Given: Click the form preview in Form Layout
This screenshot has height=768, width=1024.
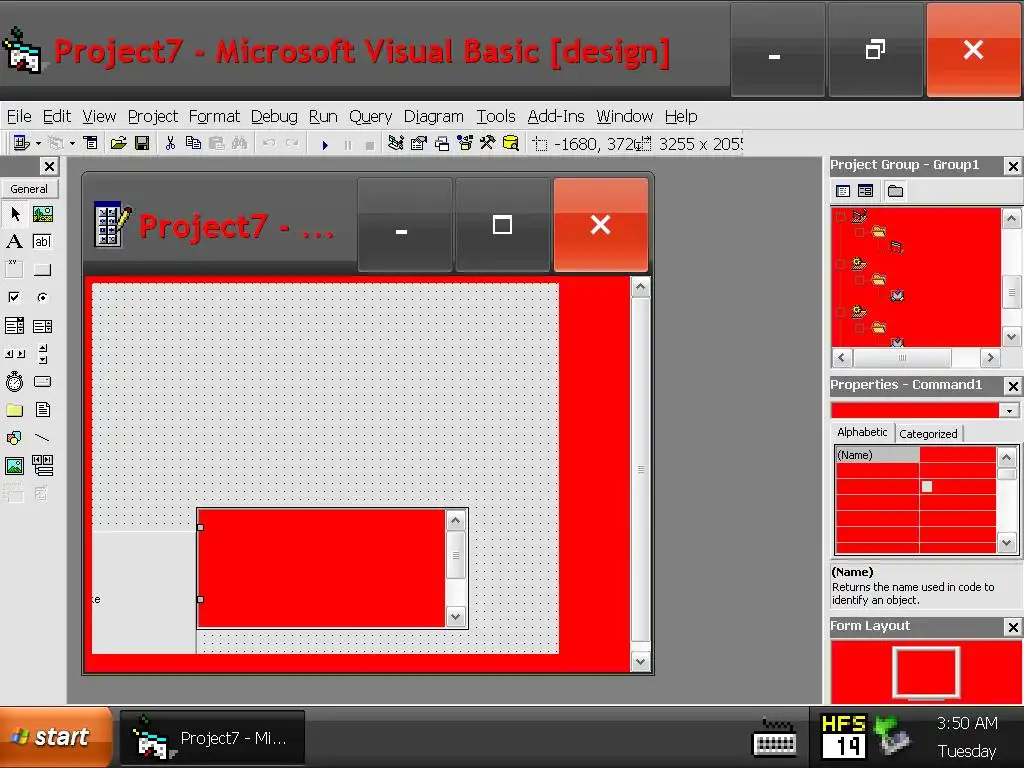Looking at the screenshot, I should point(926,673).
